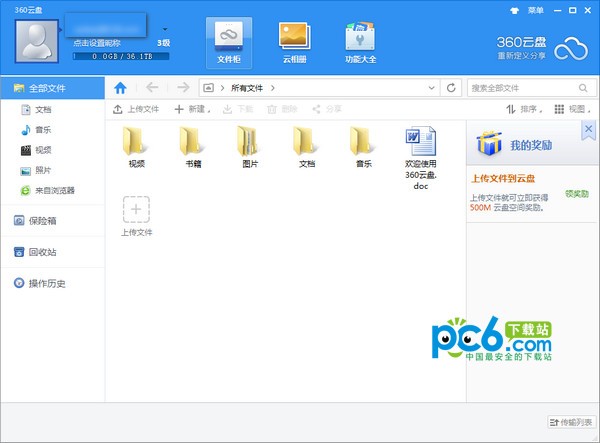Click the storage usage bar 0.0GB / 36.1TB

[x=121, y=56]
